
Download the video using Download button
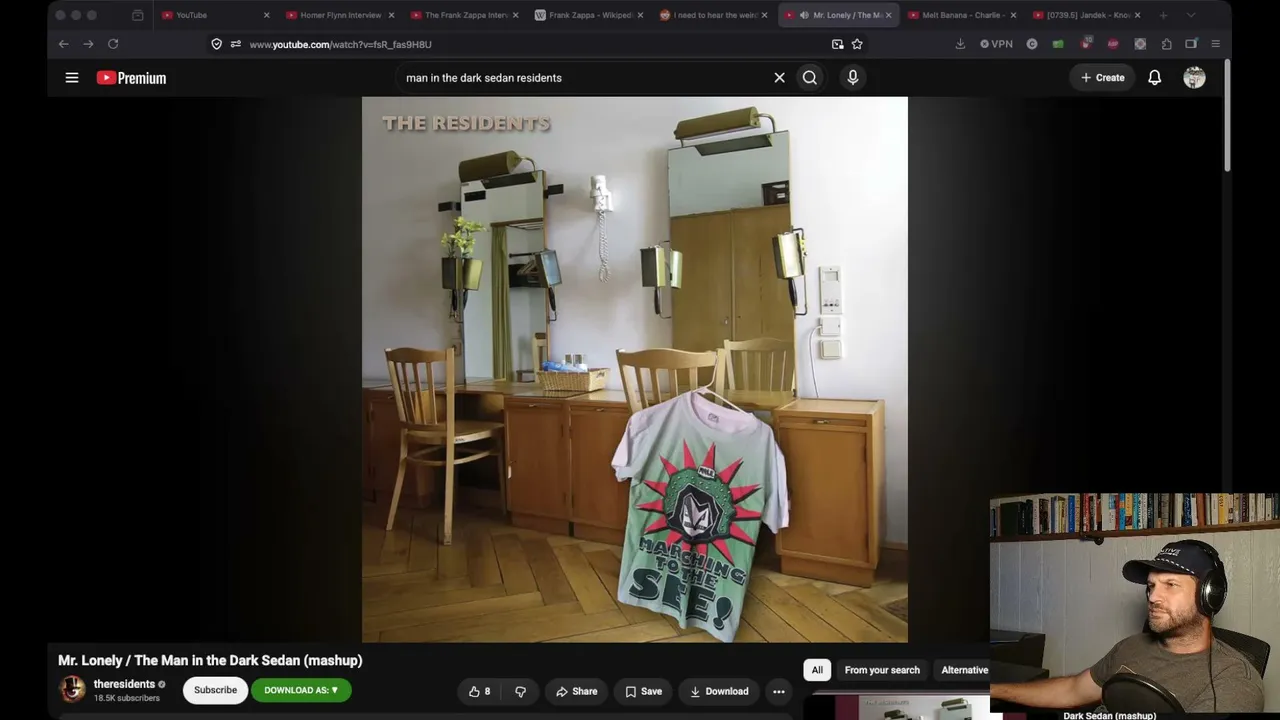pyautogui.click(x=719, y=691)
